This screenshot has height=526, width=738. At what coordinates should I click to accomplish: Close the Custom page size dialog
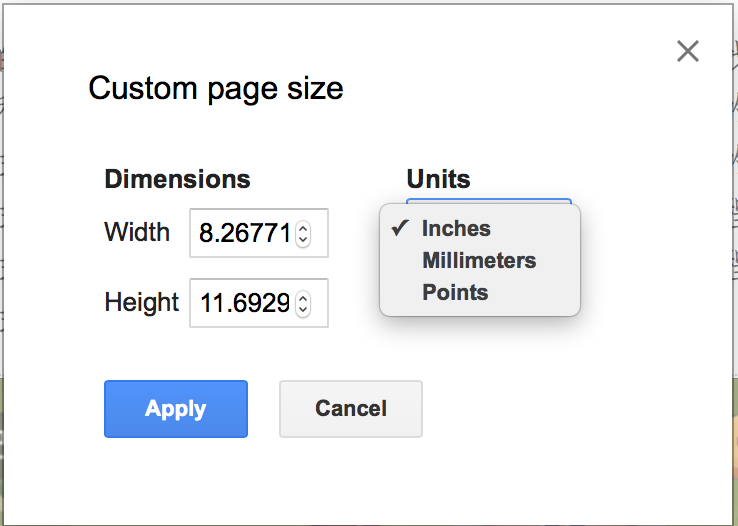[x=688, y=51]
